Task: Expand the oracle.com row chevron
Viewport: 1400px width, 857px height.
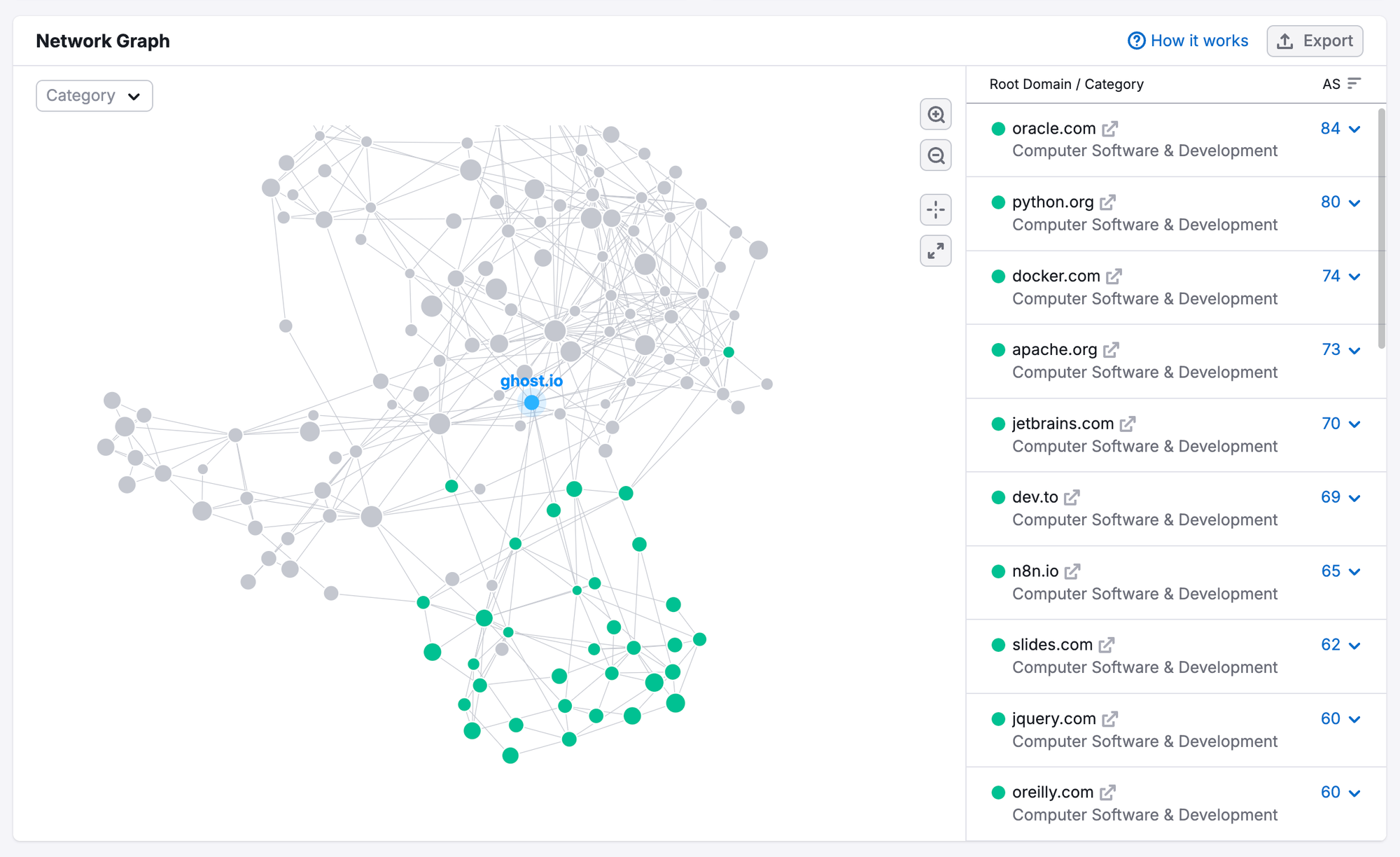Action: [1354, 129]
